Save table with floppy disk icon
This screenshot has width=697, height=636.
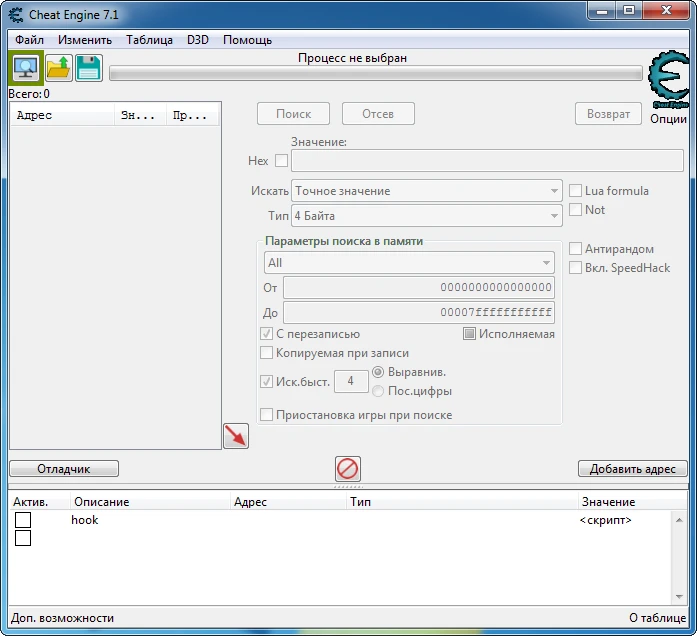(x=89, y=68)
